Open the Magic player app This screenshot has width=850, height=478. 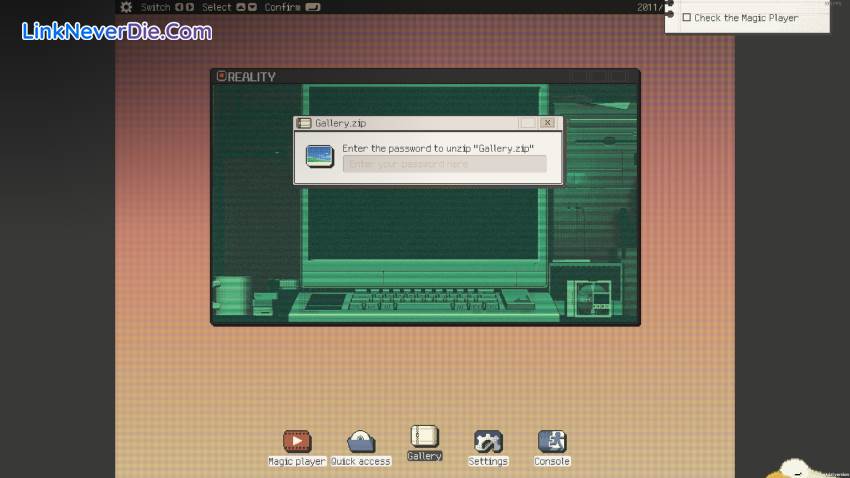[297, 441]
